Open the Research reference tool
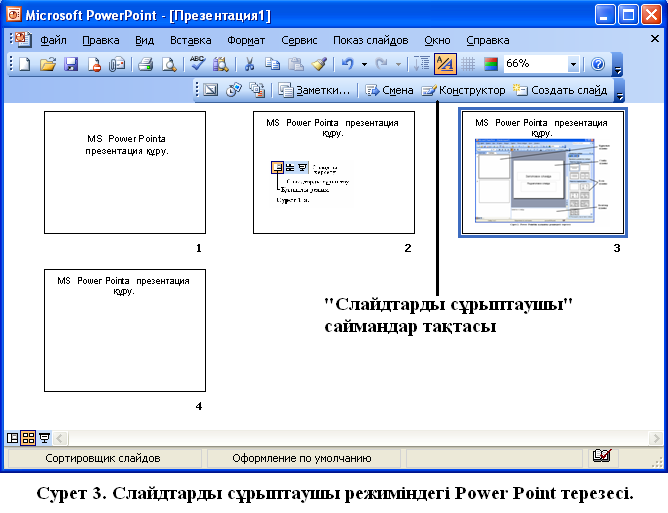Viewport: 668px width, 513px height. click(221, 64)
